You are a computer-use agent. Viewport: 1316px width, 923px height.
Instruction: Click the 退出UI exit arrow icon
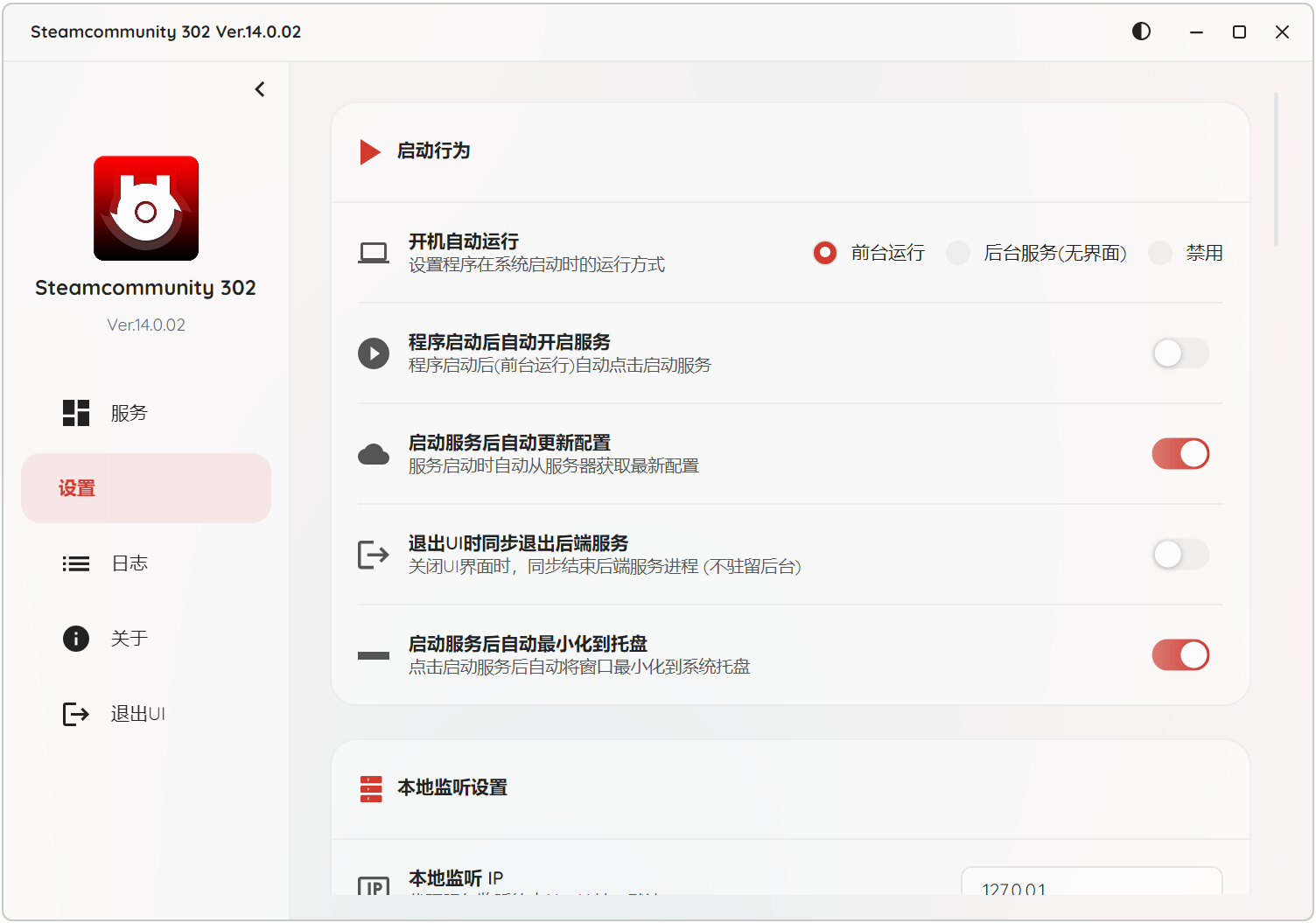coord(76,714)
